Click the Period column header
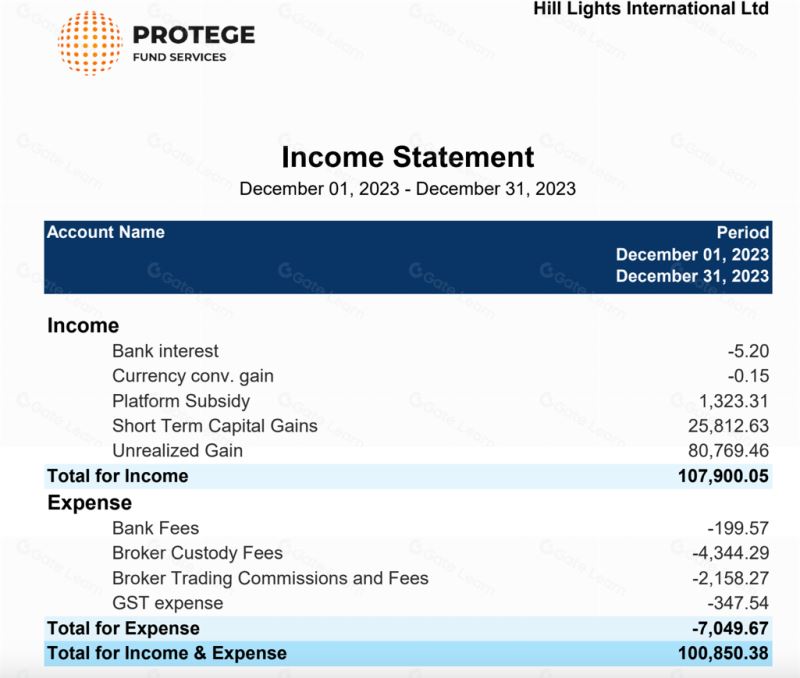Viewport: 800px width, 678px height. [x=742, y=232]
